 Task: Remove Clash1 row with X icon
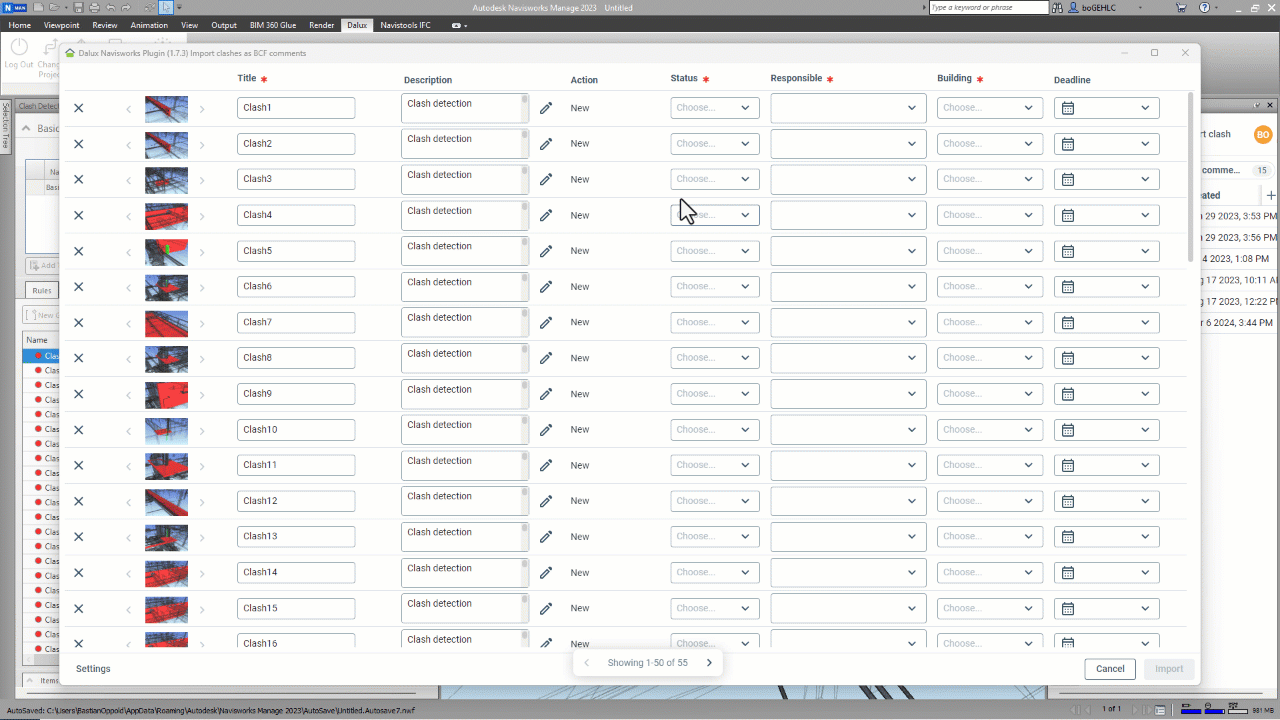(78, 108)
